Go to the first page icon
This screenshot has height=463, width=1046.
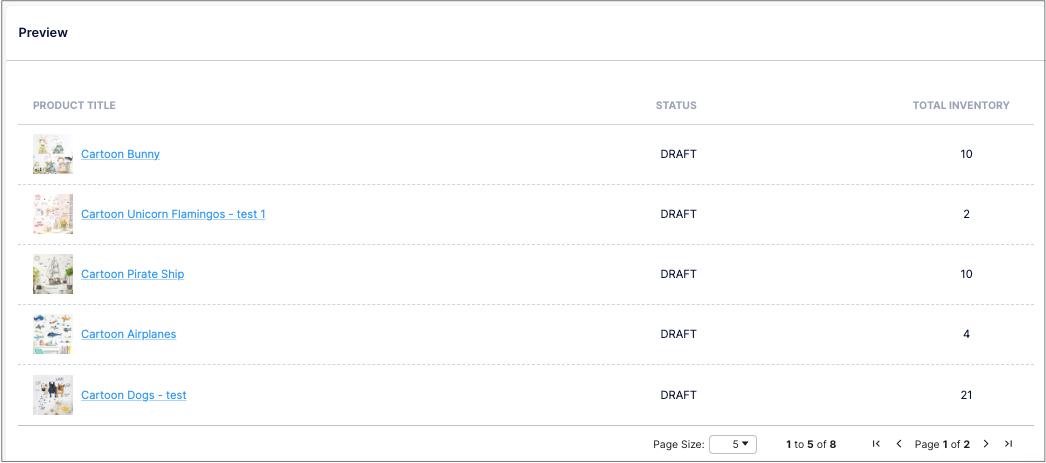click(876, 444)
